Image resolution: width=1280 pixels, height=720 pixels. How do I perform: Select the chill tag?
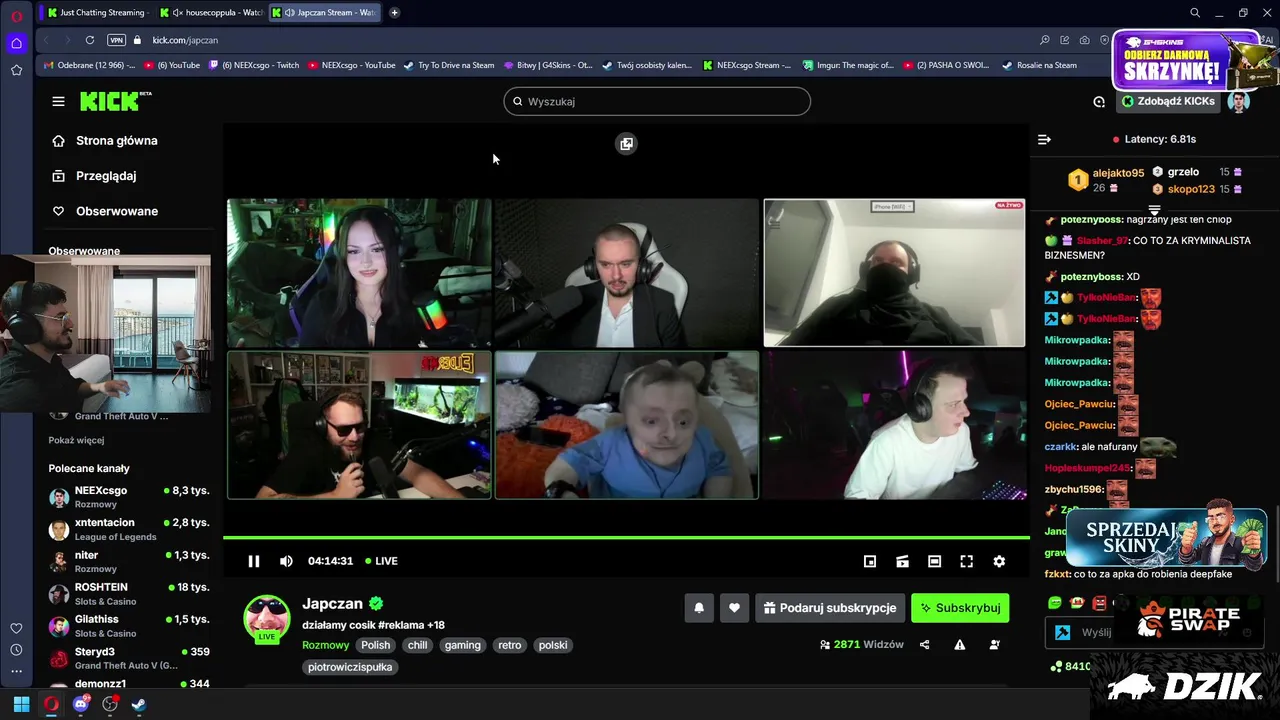tap(418, 645)
